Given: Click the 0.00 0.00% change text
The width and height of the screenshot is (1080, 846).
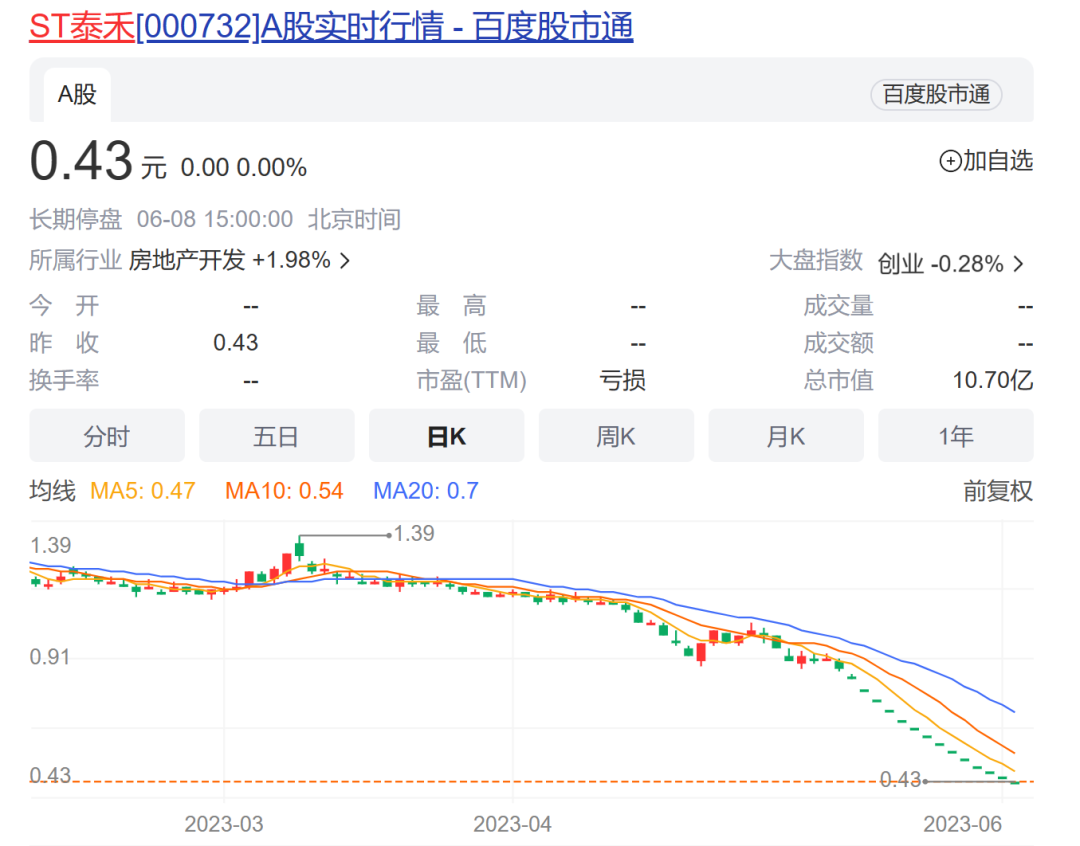Looking at the screenshot, I should point(244,167).
